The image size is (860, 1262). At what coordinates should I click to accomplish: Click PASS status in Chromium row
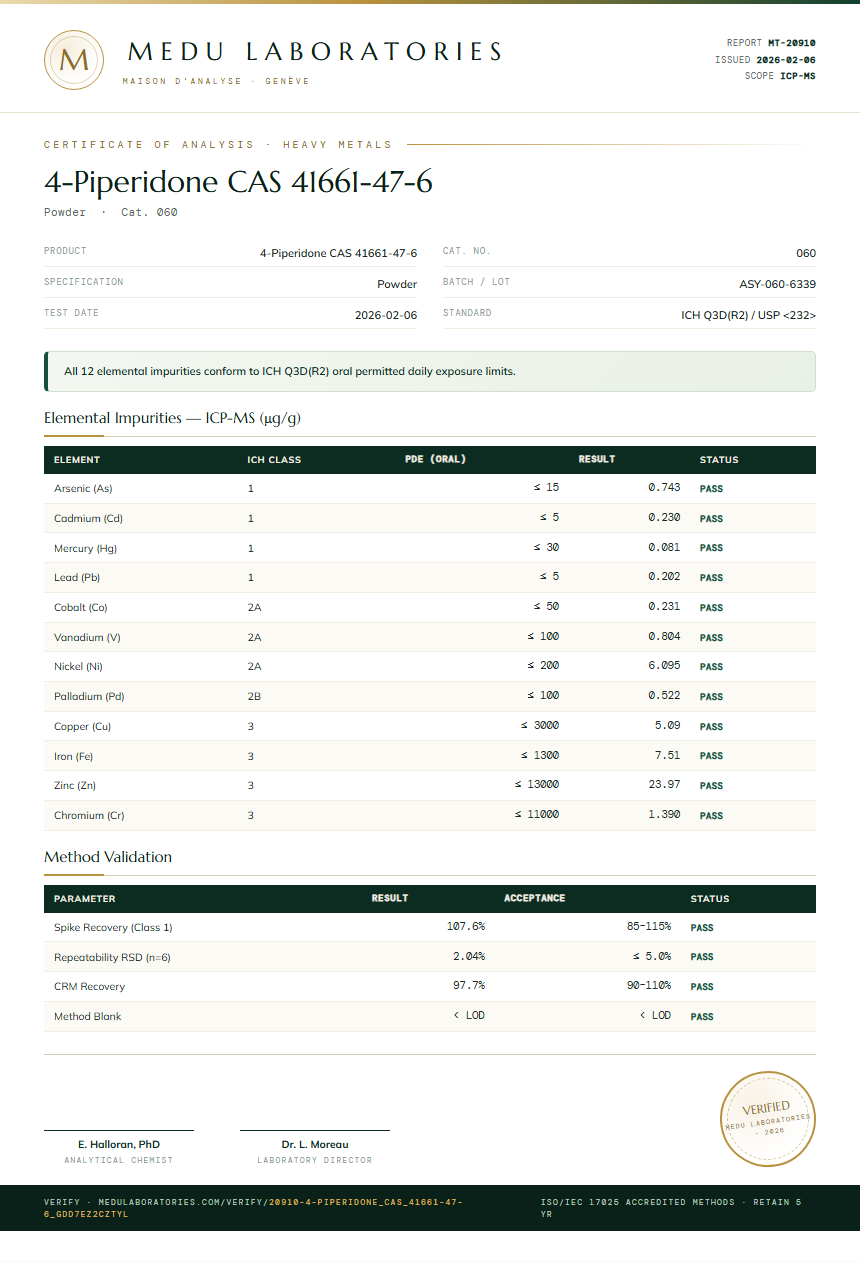pos(711,816)
